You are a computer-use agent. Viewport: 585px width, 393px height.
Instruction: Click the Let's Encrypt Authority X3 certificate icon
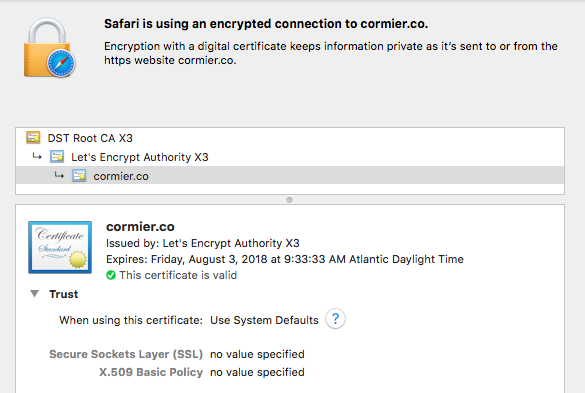click(x=57, y=157)
